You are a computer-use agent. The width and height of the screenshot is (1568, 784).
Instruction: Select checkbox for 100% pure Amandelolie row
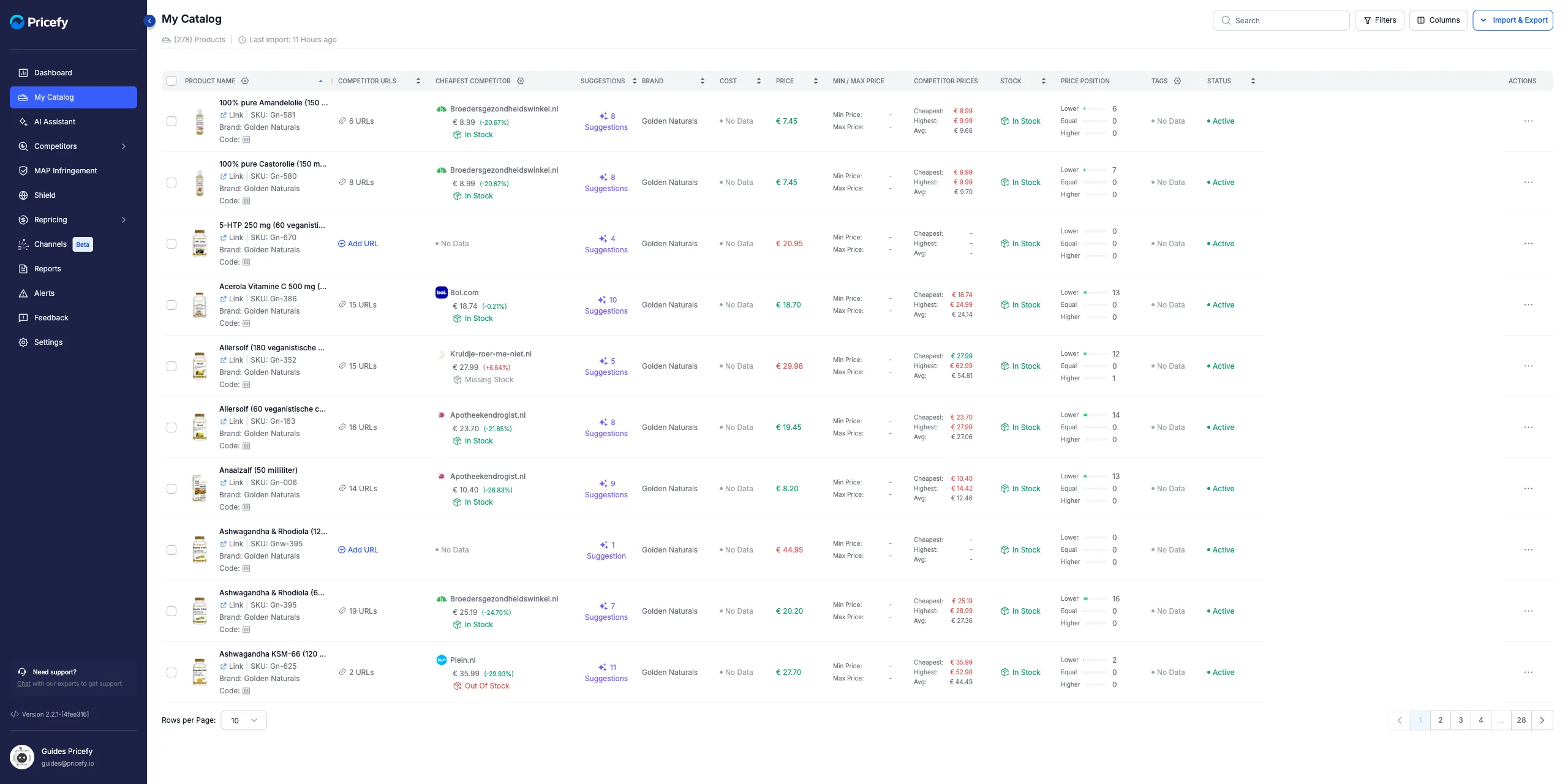point(171,121)
